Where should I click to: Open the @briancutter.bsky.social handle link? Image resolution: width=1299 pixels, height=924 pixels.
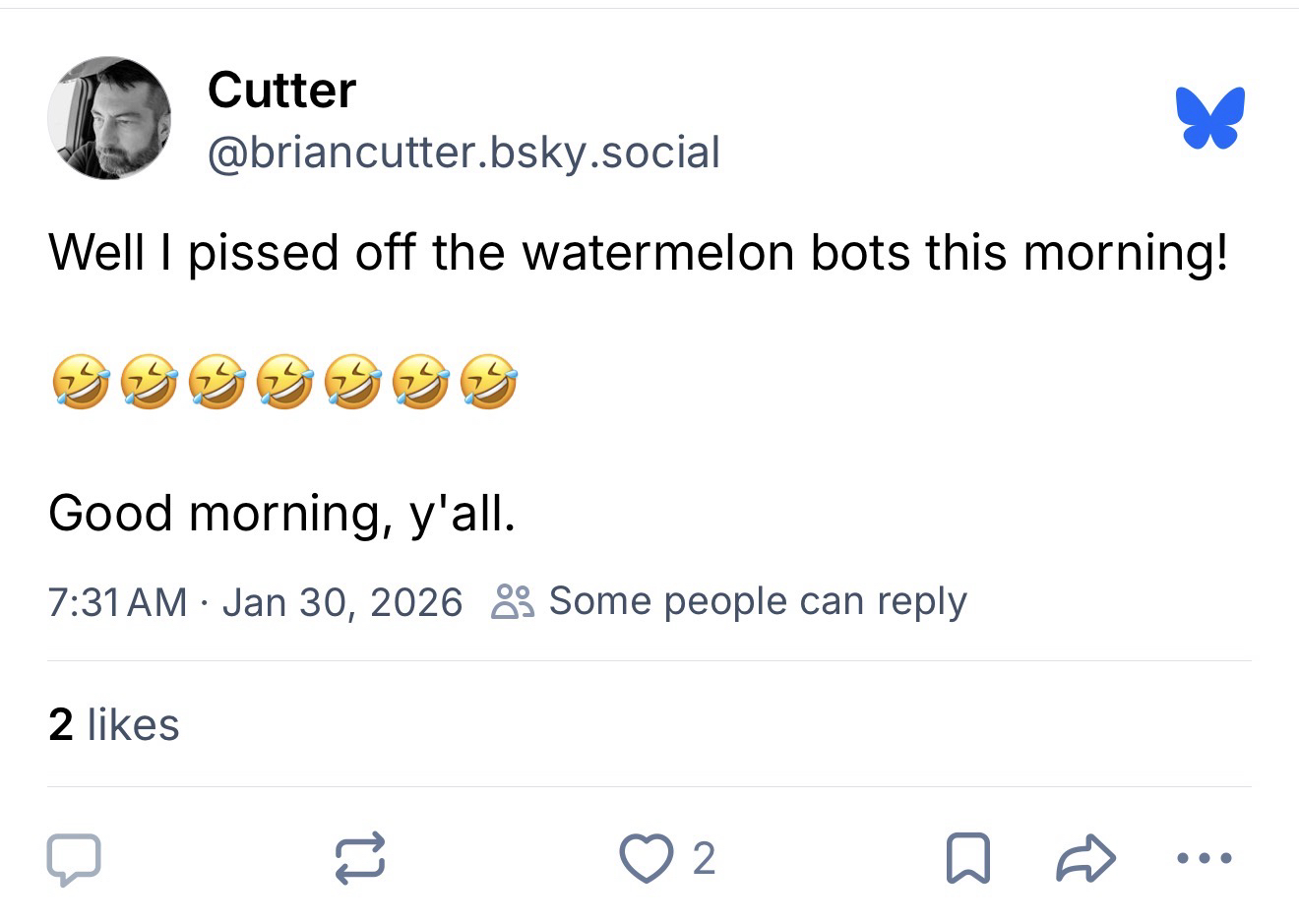click(x=464, y=153)
